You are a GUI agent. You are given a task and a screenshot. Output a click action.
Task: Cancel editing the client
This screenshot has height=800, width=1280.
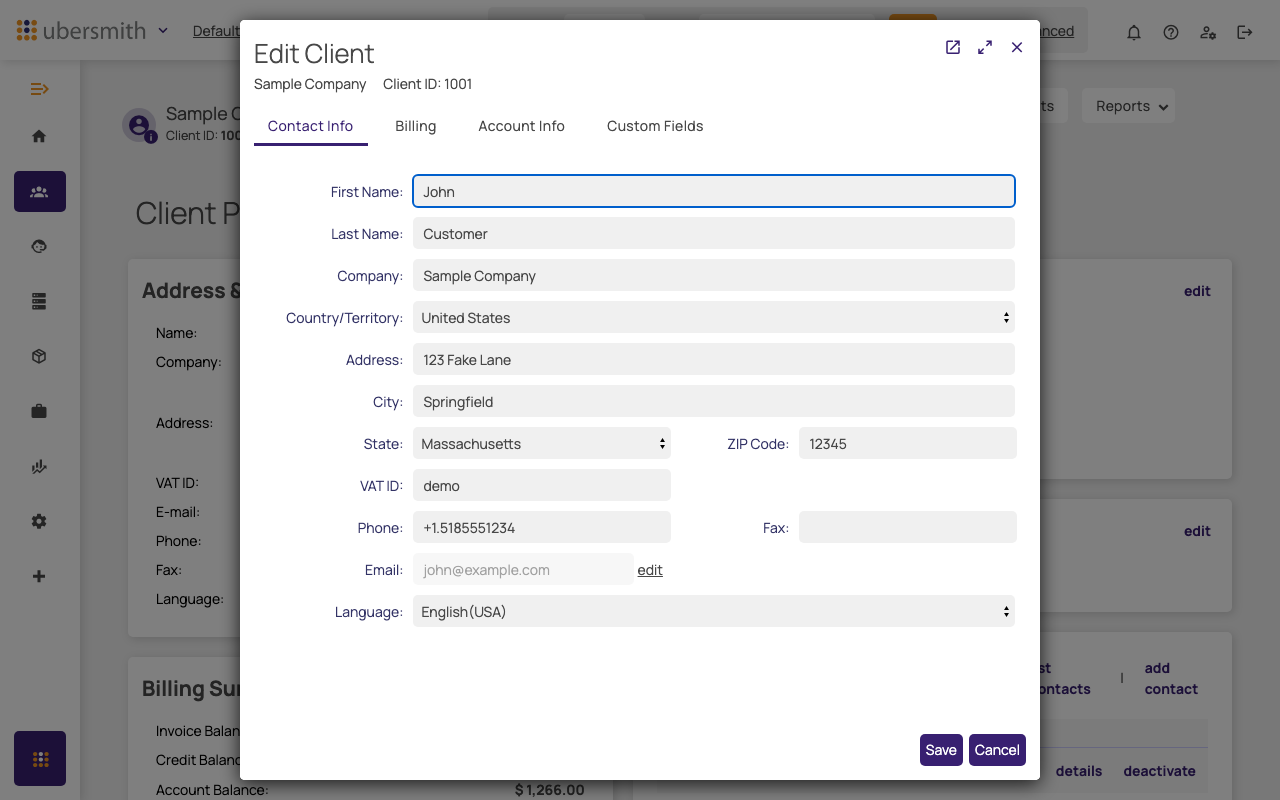coord(997,750)
